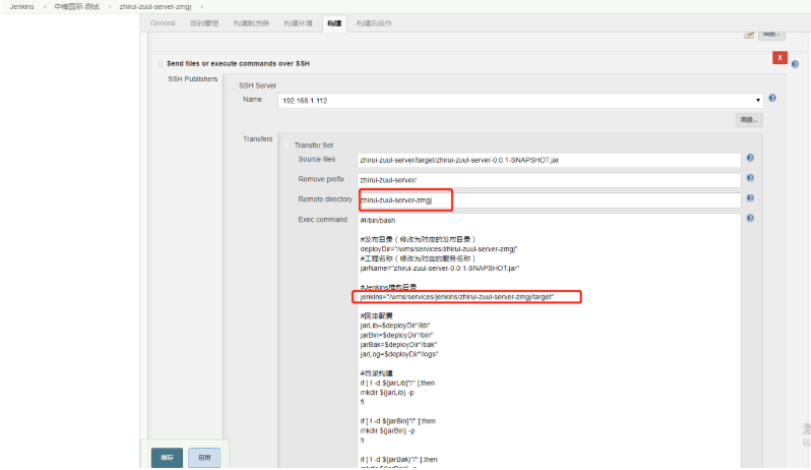Click the 高级 button at the top right
This screenshot has width=811, height=470.
click(772, 34)
